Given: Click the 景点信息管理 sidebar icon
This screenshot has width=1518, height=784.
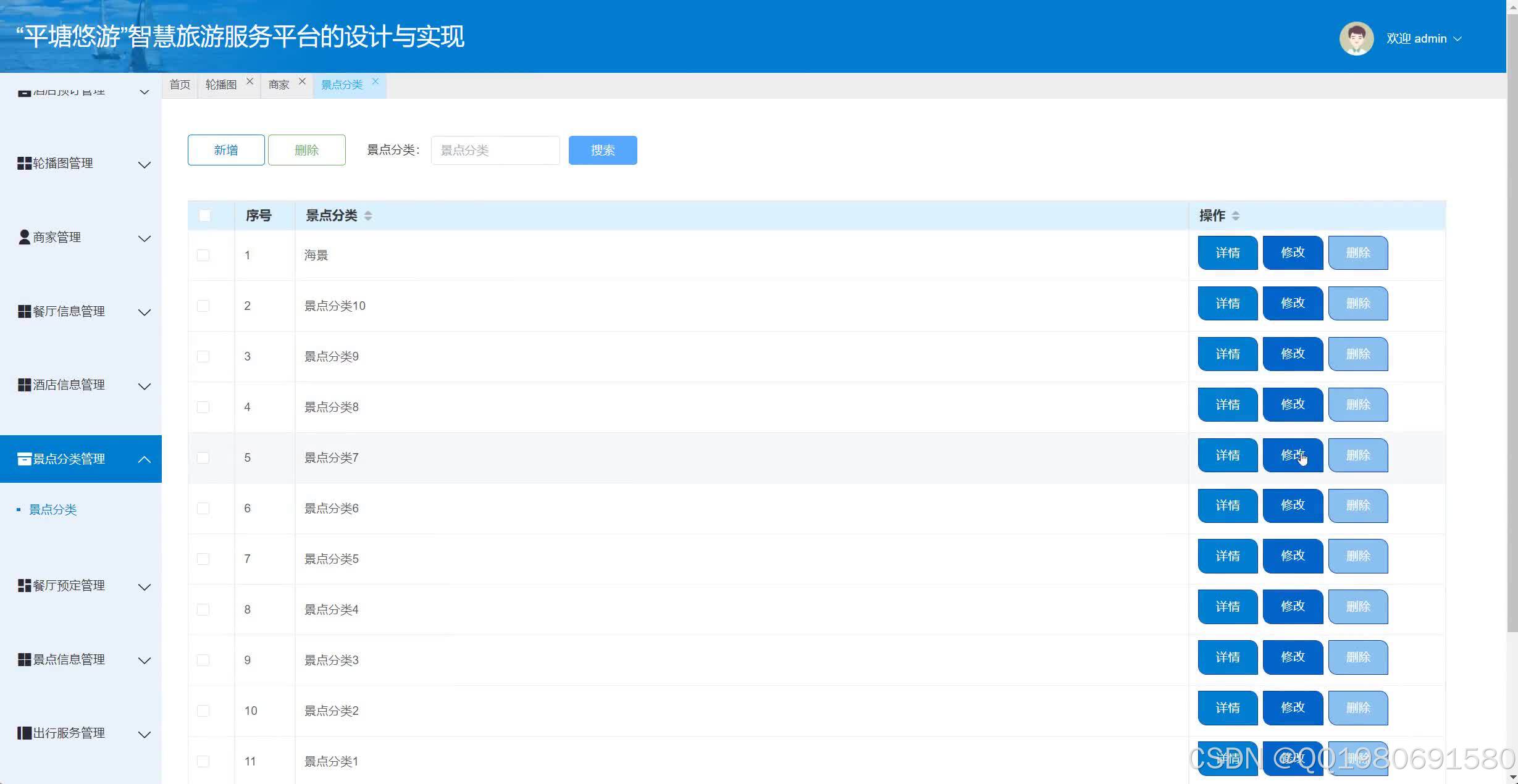Looking at the screenshot, I should pyautogui.click(x=24, y=659).
